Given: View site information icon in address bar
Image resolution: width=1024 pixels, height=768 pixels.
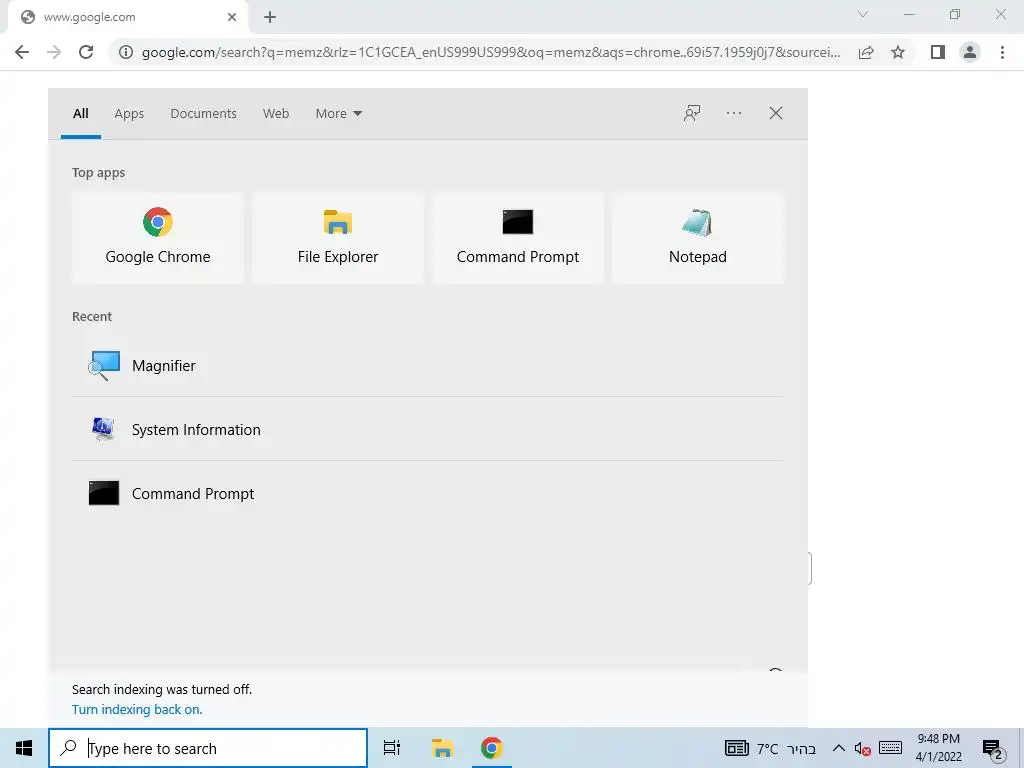Looking at the screenshot, I should (x=125, y=52).
